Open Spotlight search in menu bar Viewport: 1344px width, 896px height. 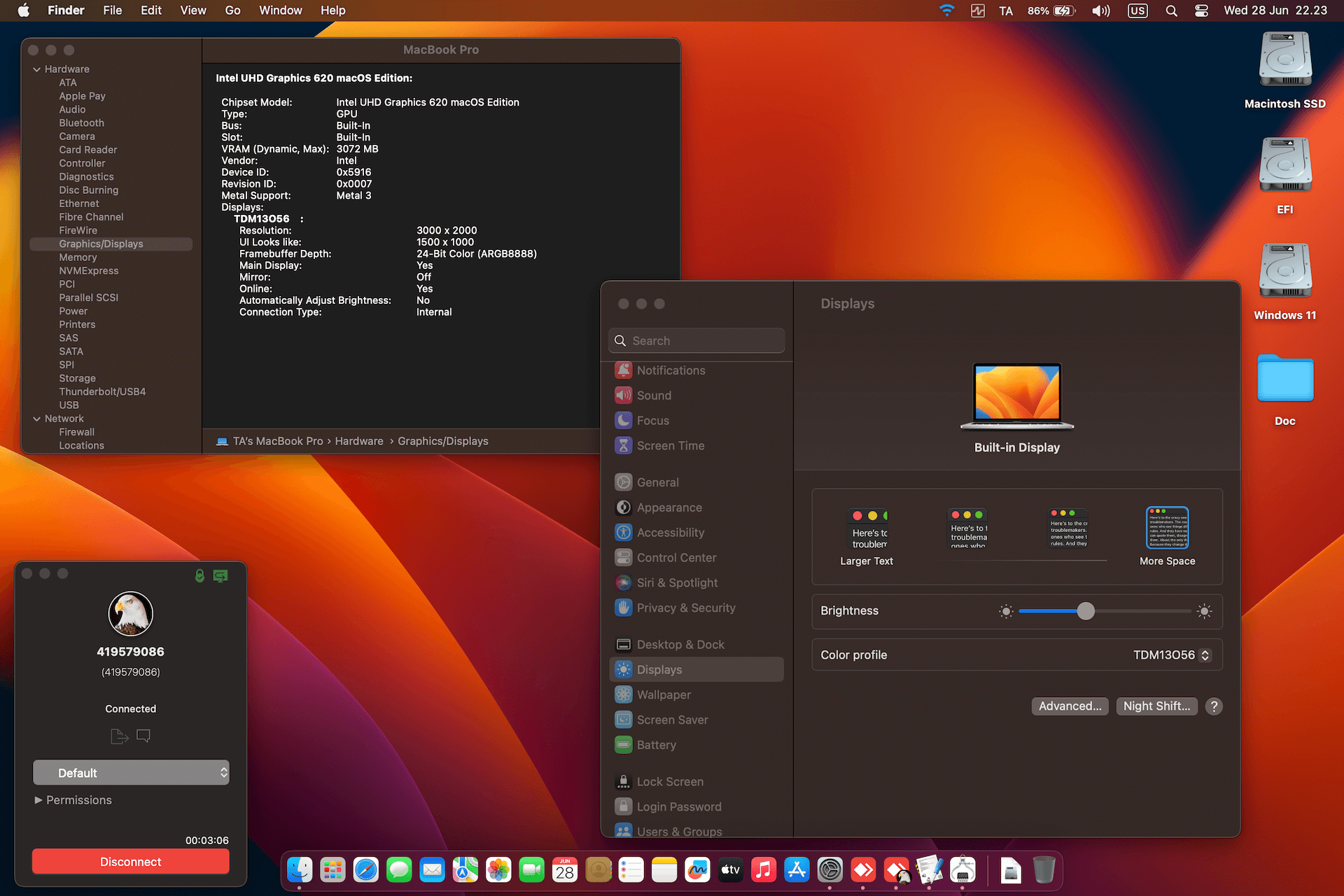(1171, 10)
